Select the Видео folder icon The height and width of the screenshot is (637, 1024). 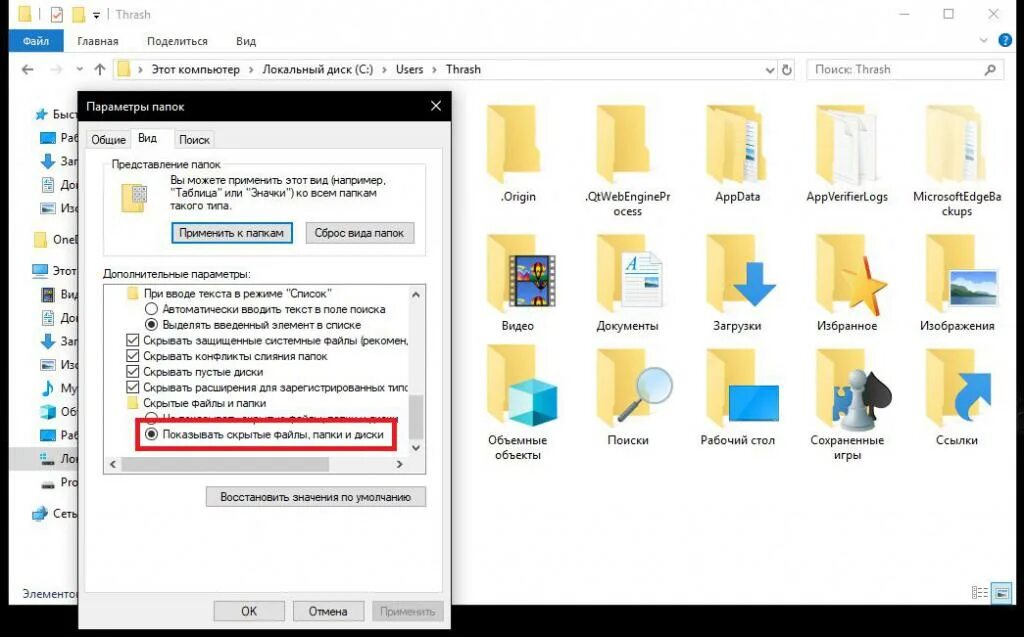tap(519, 274)
